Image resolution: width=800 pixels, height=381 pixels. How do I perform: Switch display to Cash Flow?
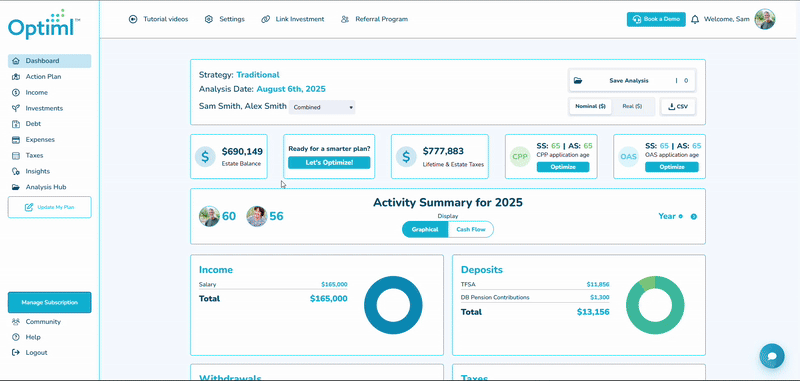coord(470,230)
